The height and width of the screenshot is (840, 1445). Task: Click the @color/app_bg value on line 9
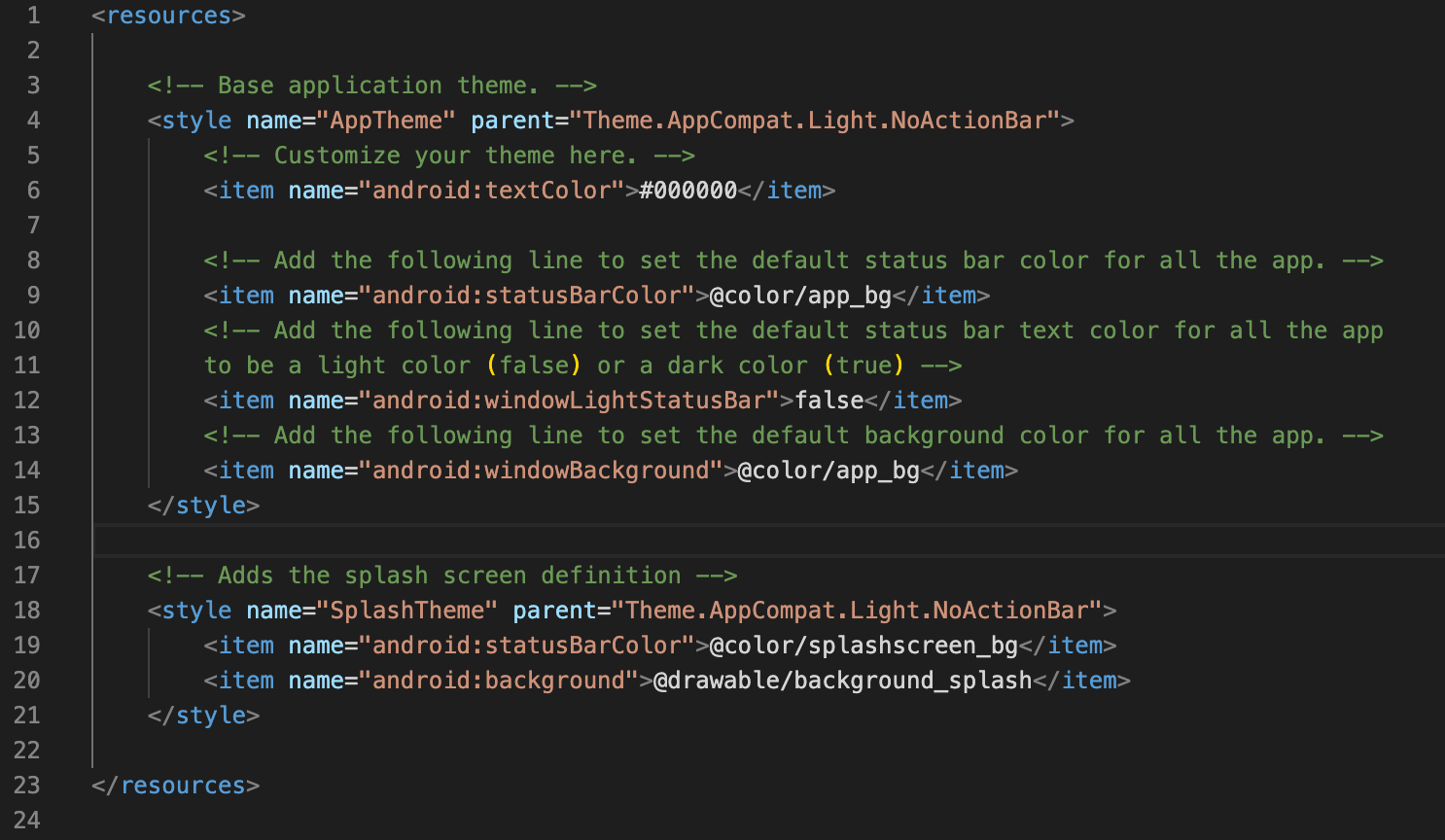coord(801,296)
